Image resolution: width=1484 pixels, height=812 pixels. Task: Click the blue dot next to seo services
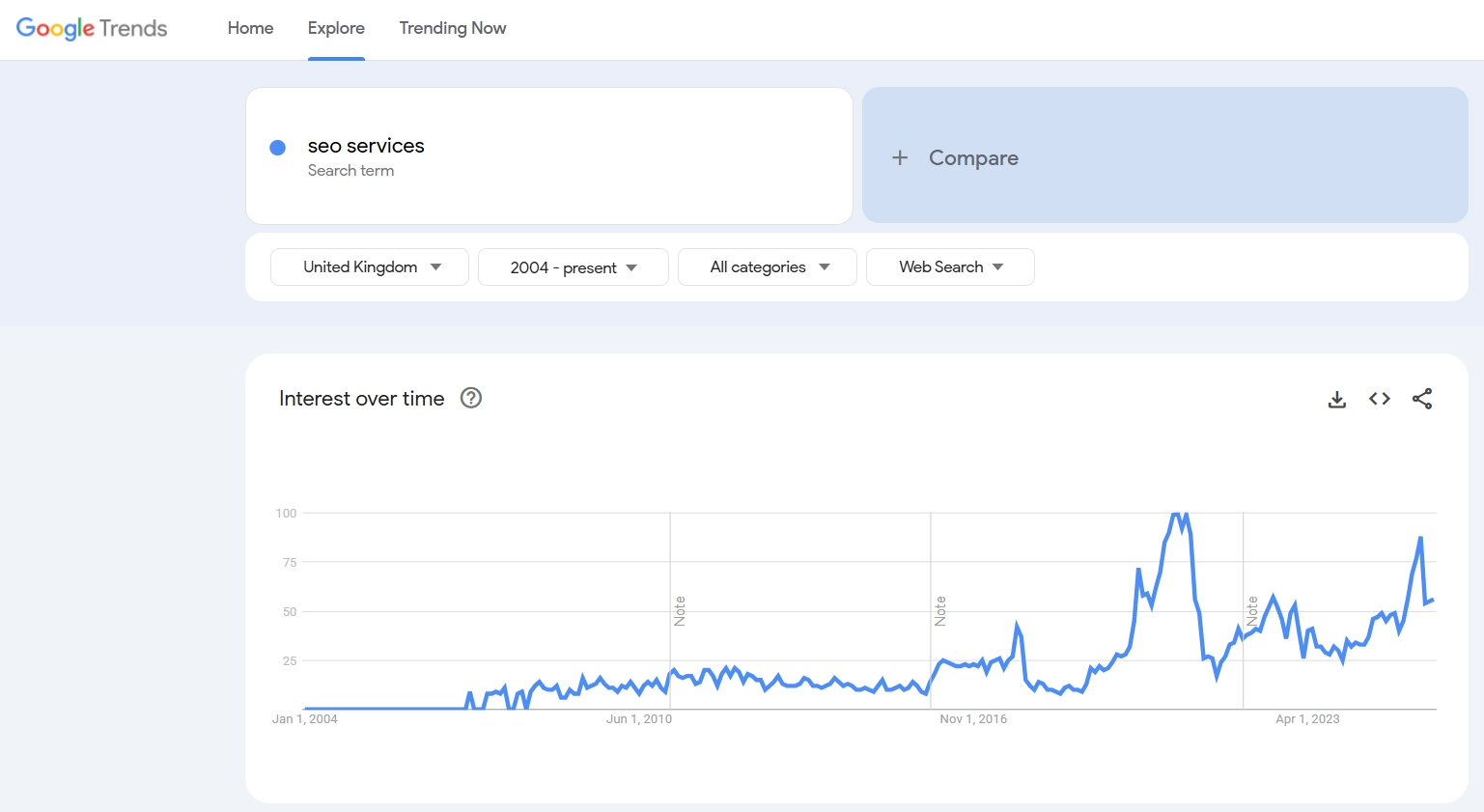pos(277,148)
